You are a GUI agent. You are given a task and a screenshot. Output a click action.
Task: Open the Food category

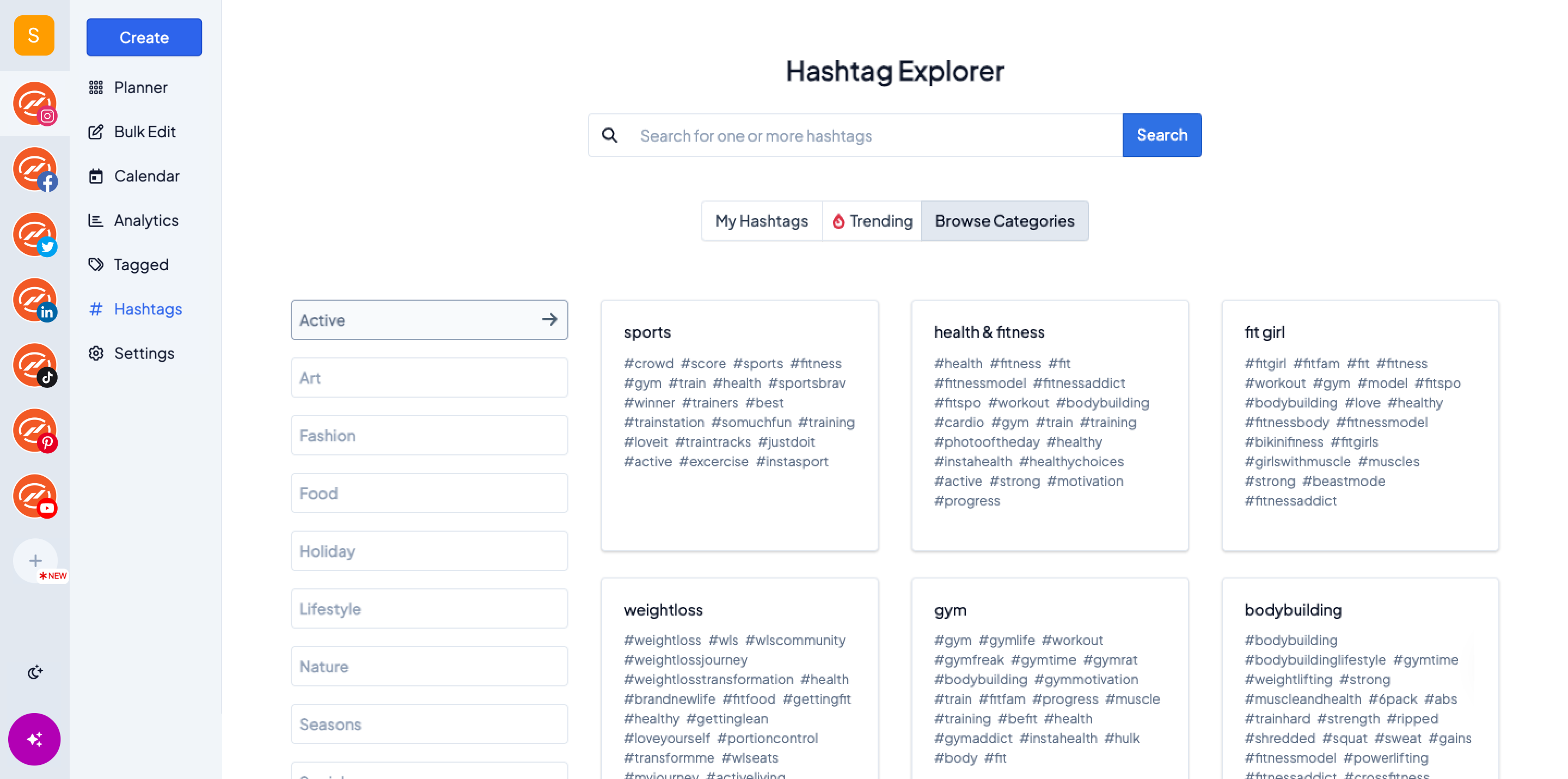(429, 493)
